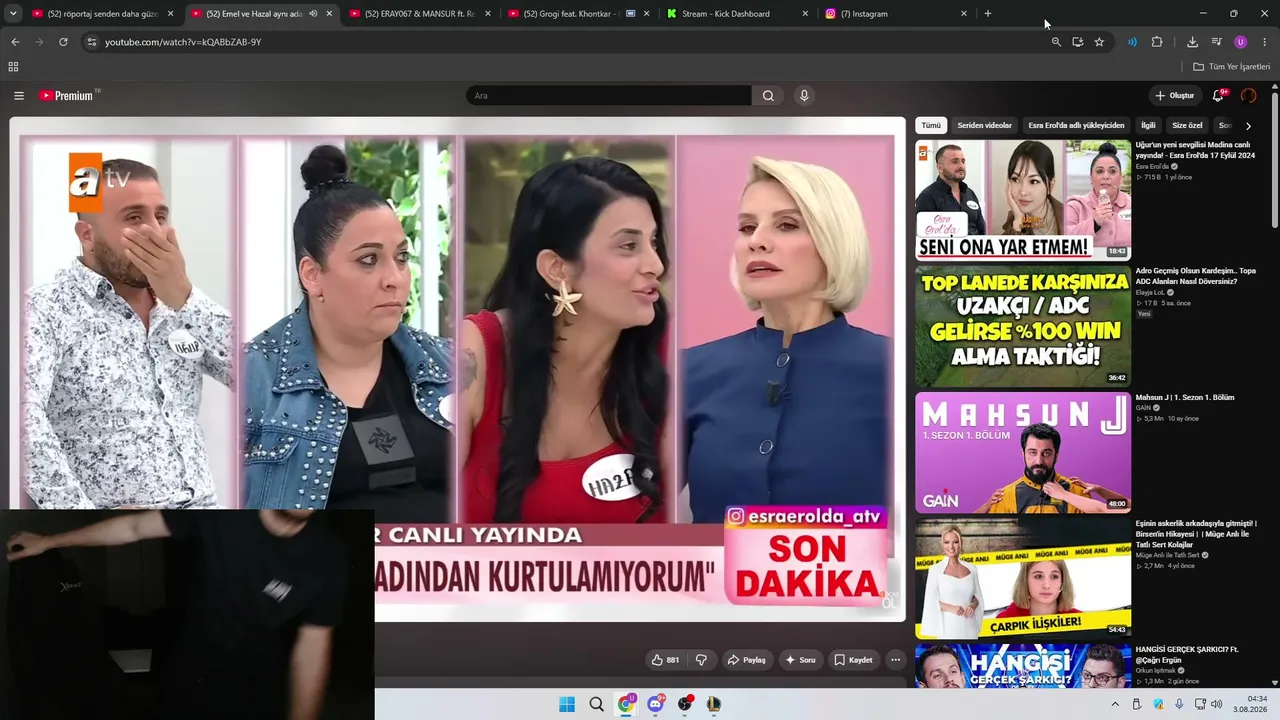Click the ÇARPIK İLİŞKİLER thumbnail

point(1023,578)
